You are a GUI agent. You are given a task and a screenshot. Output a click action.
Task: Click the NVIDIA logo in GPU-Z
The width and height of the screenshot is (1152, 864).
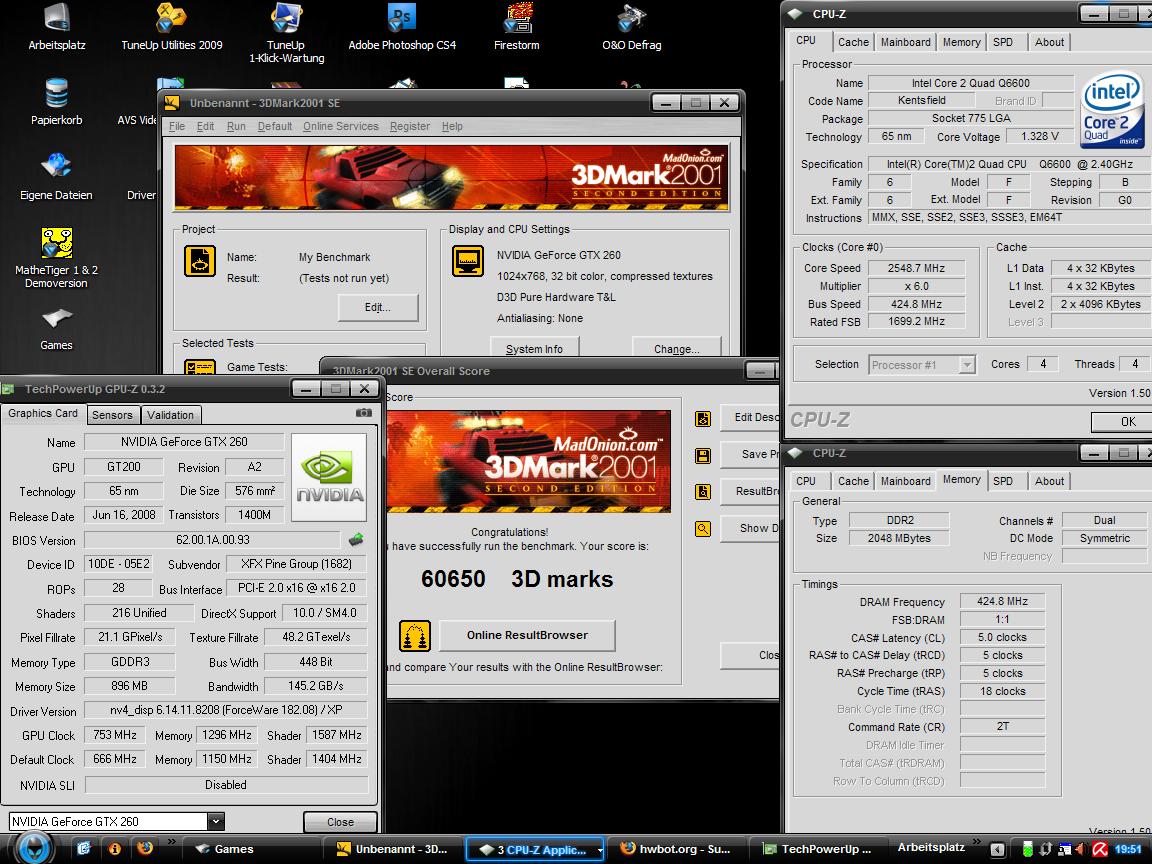[x=329, y=477]
